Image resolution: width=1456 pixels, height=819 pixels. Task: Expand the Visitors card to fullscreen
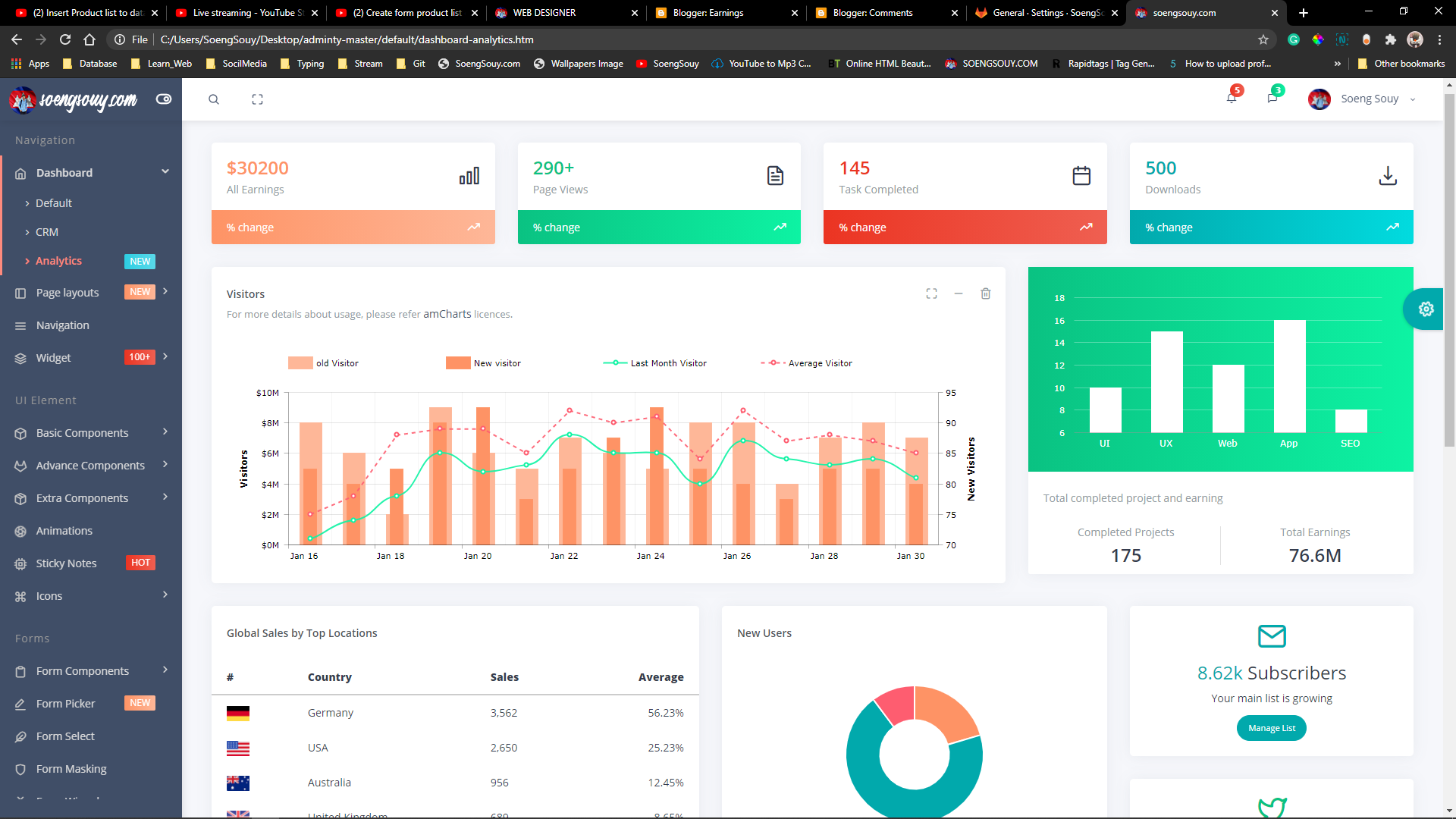coord(931,293)
